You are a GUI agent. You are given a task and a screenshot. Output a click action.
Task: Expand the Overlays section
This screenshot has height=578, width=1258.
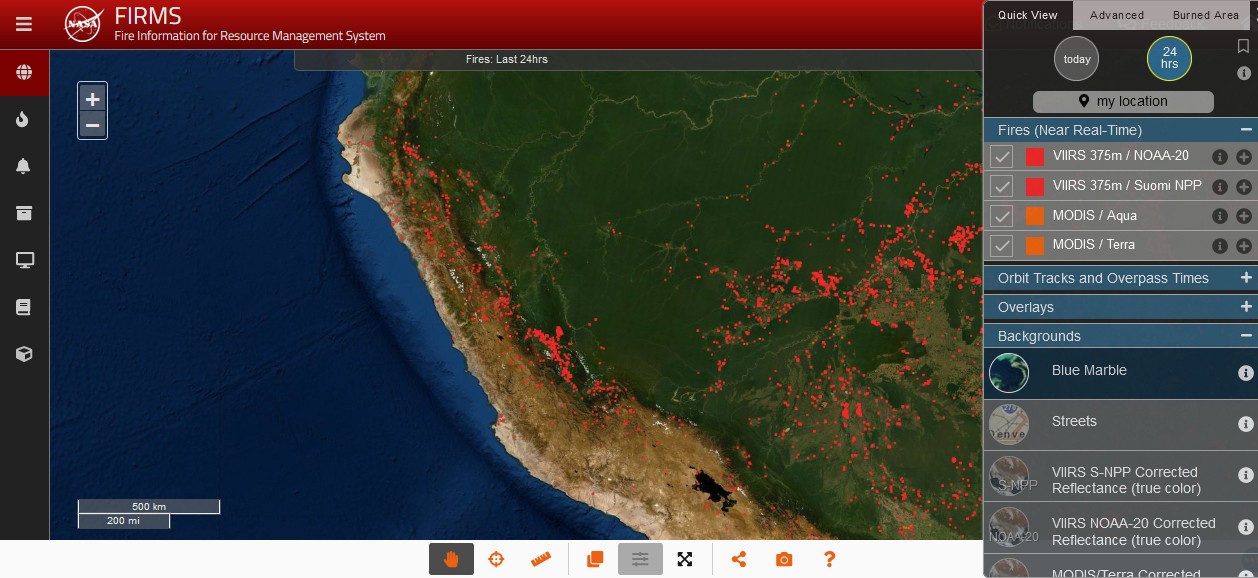[x=1245, y=307]
